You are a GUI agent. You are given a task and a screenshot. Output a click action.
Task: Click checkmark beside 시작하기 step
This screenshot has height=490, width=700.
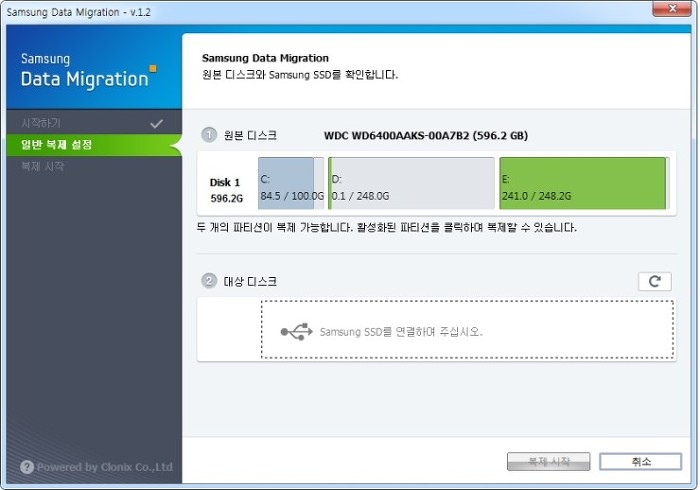(x=156, y=124)
